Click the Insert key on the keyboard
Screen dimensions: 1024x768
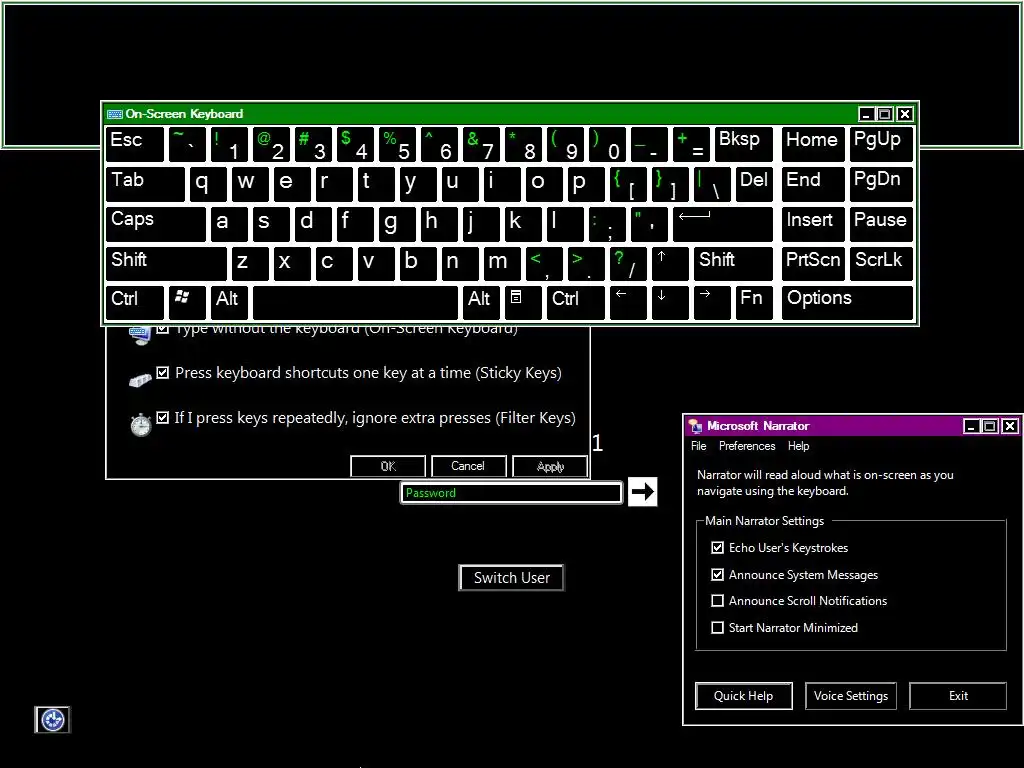coord(813,223)
